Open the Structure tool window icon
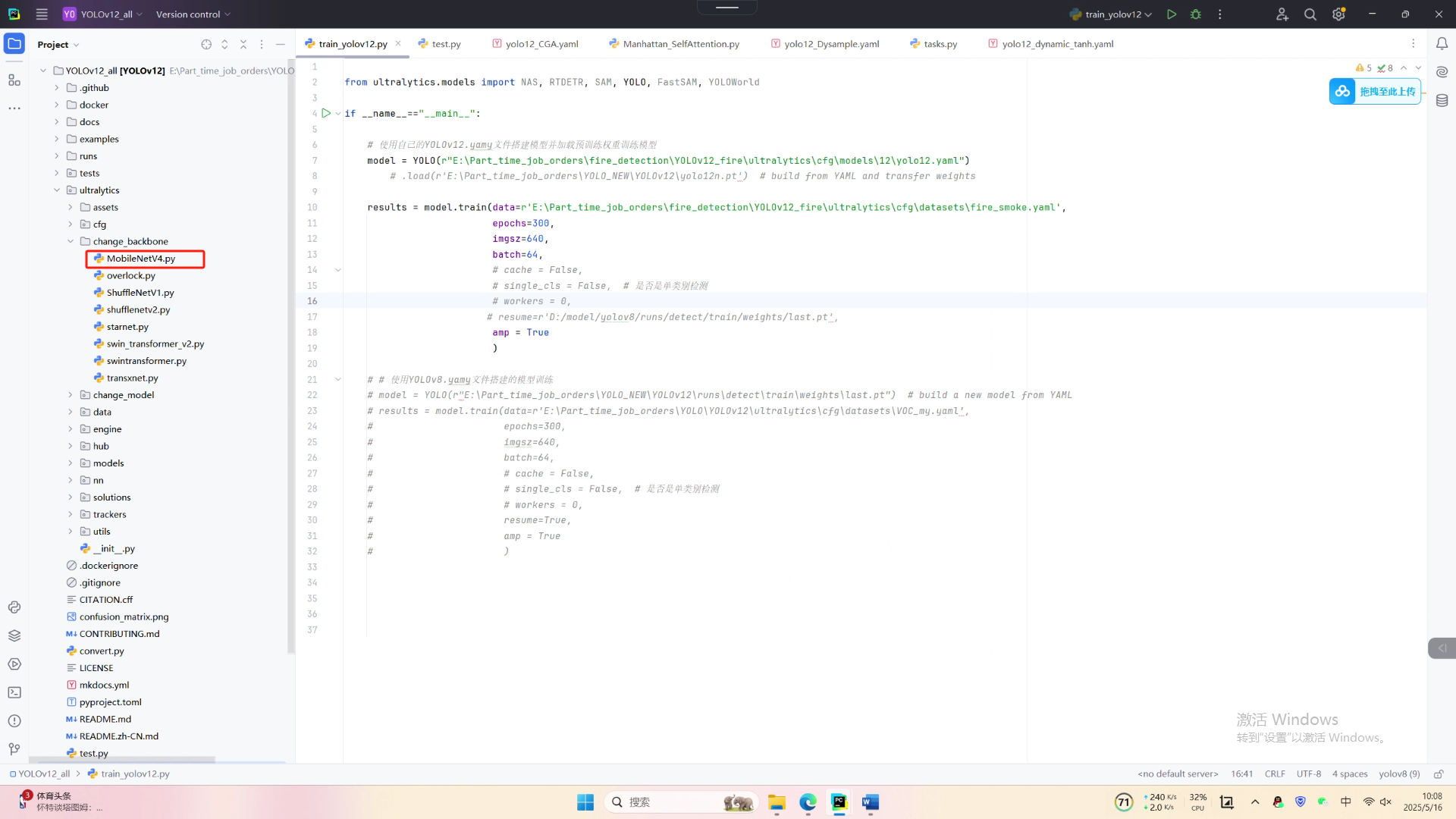The image size is (1456, 819). (x=14, y=80)
